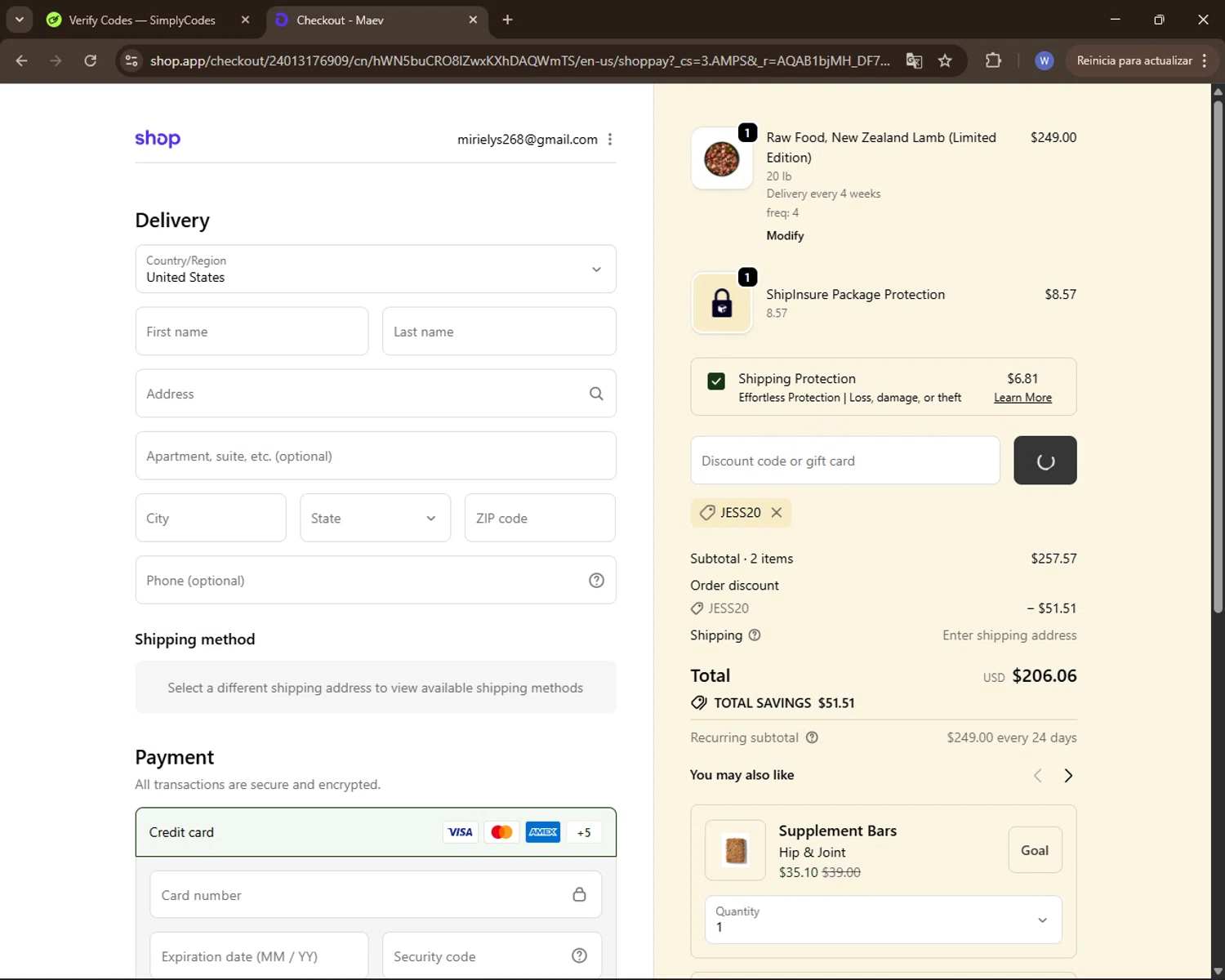Open the Country/Region dropdown
This screenshot has width=1225, height=980.
(376, 269)
